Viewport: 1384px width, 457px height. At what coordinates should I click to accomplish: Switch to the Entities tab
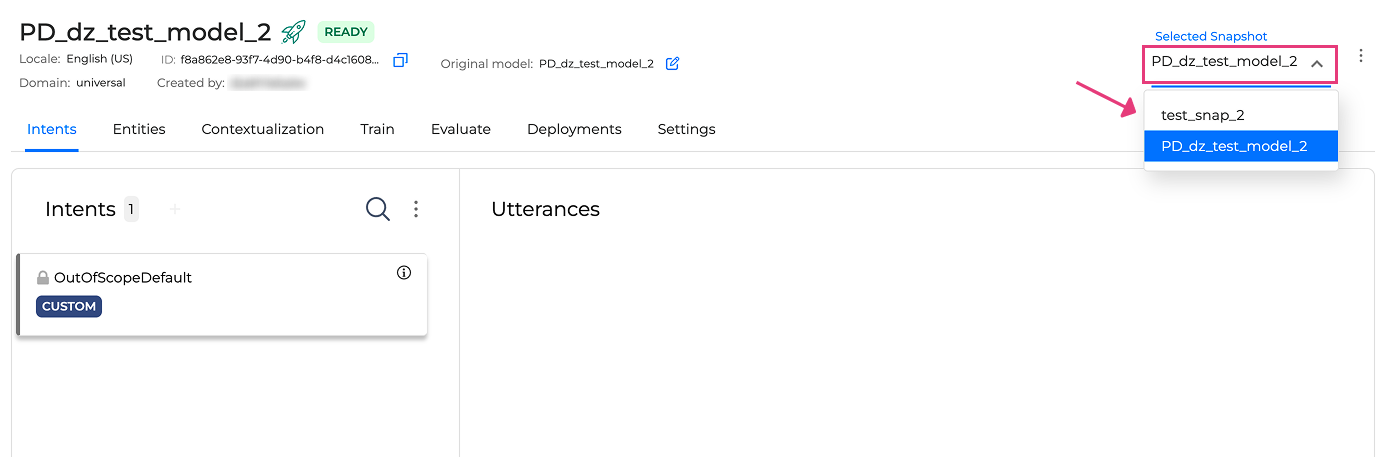coord(139,129)
